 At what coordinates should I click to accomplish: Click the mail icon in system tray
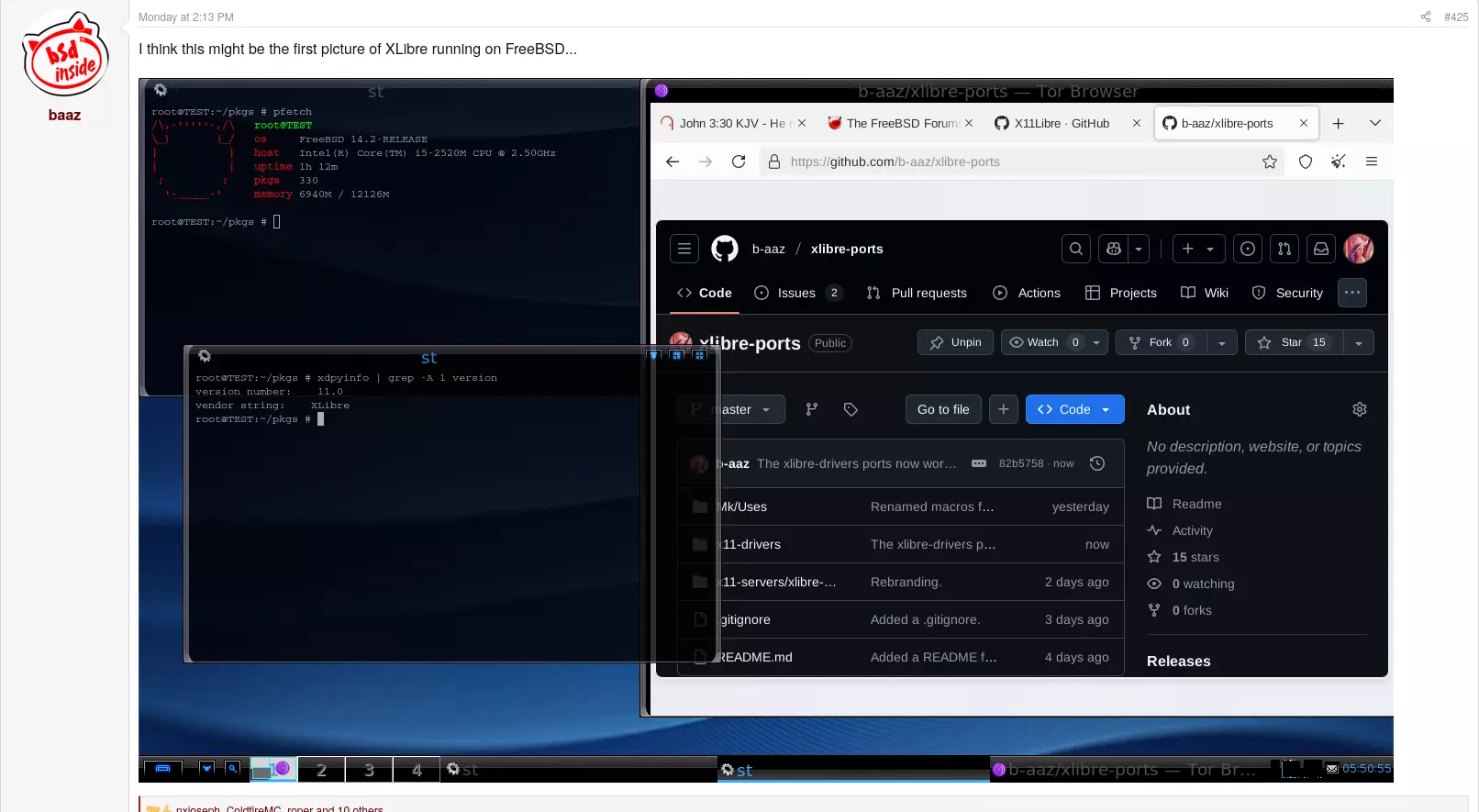coord(1332,769)
